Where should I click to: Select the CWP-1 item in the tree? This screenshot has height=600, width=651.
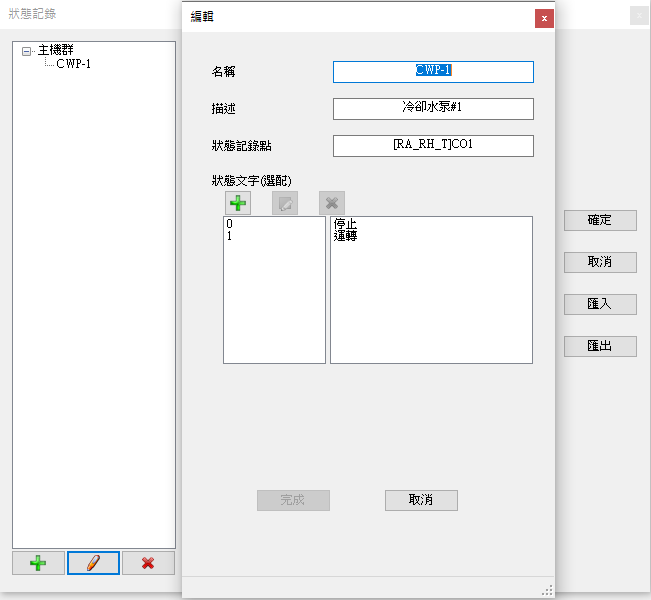[x=74, y=64]
